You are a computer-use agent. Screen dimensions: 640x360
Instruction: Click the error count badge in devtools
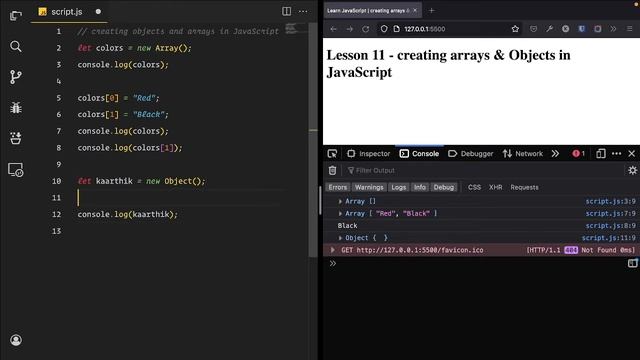point(578,153)
